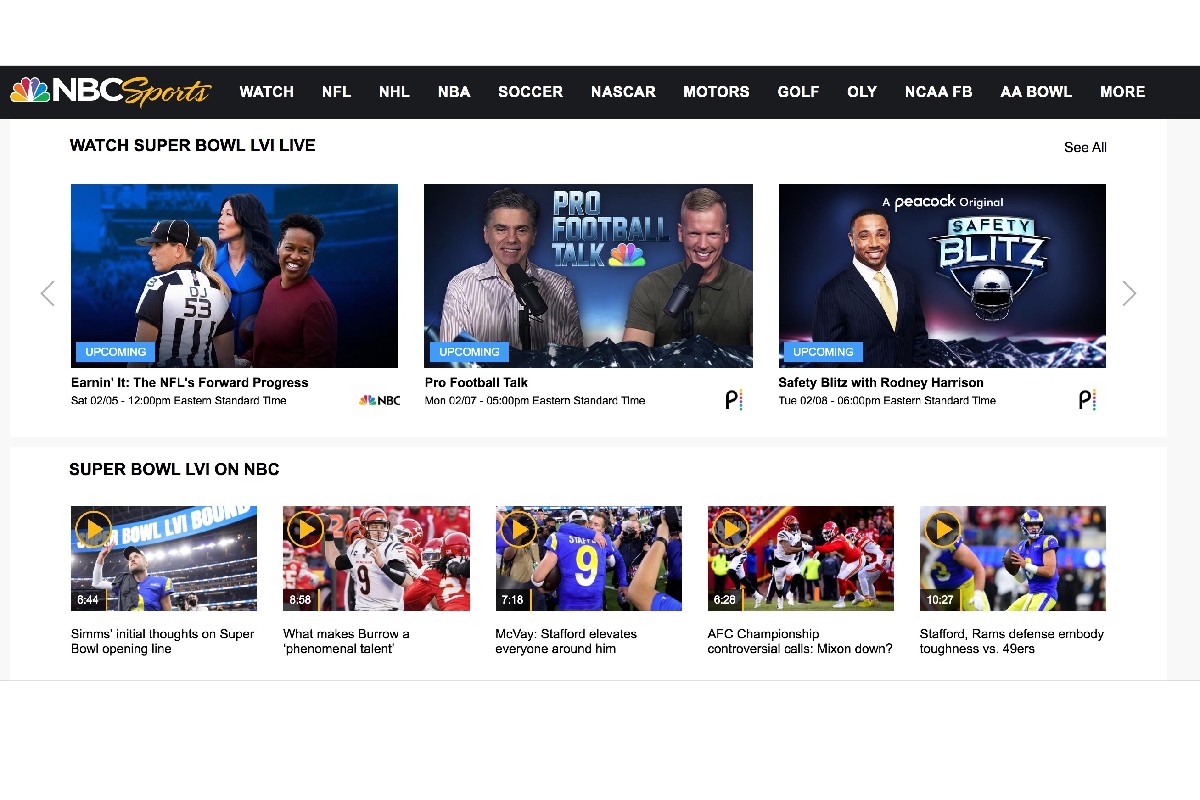This screenshot has width=1200, height=800.
Task: Open the MOTORS section
Action: pos(716,91)
